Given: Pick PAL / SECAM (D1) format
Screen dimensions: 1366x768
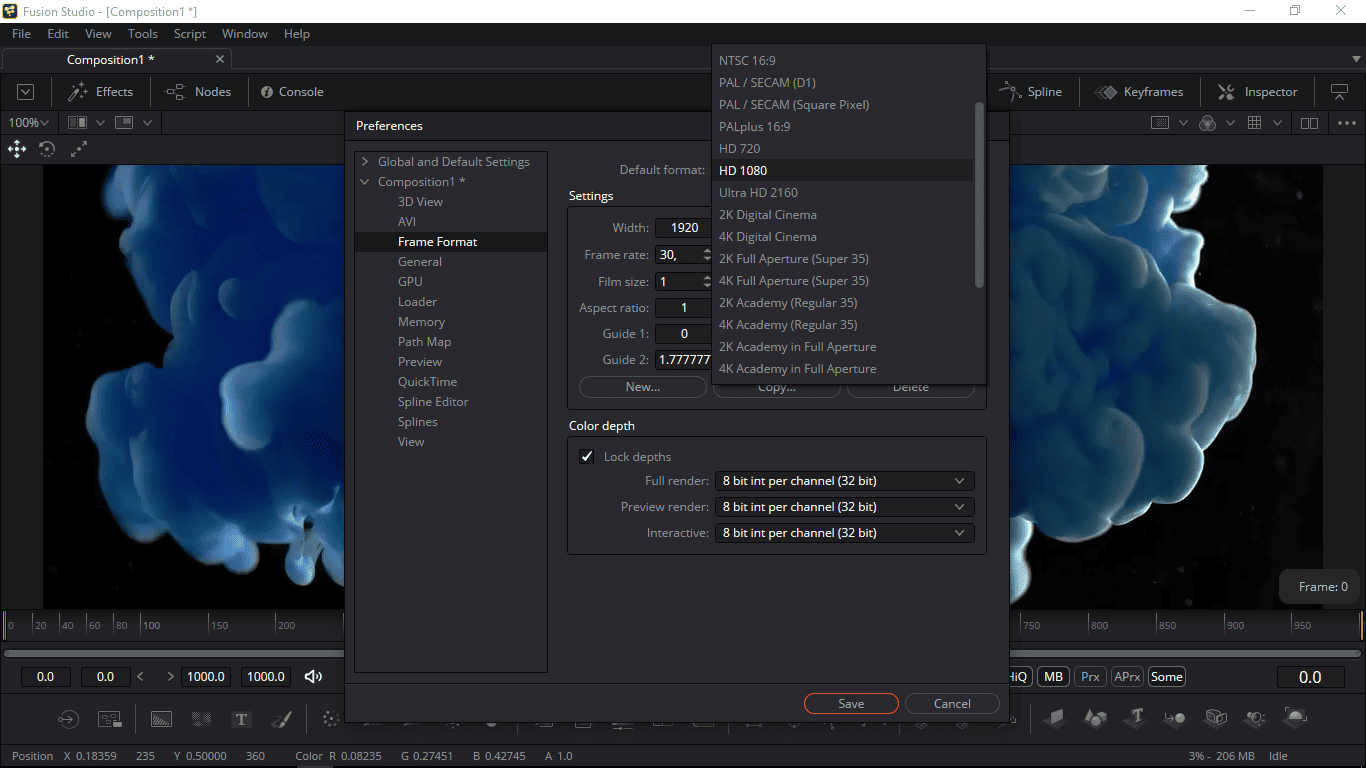Looking at the screenshot, I should [843, 83].
